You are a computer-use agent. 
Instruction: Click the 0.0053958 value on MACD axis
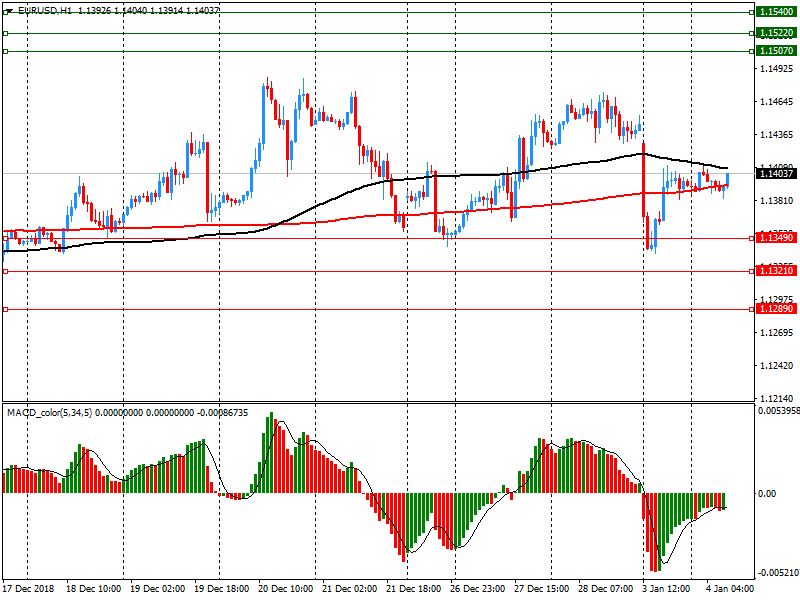779,411
